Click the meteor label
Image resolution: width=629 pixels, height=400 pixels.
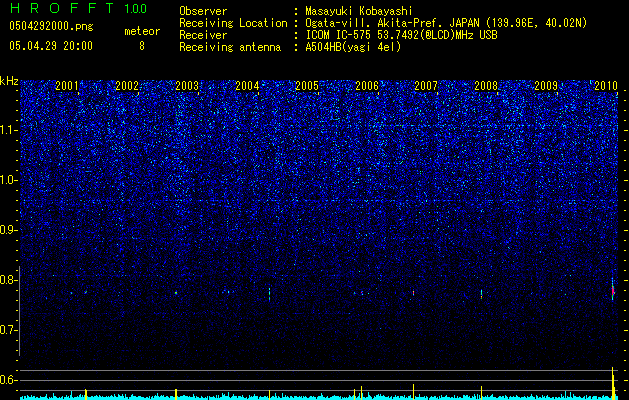coord(142,31)
